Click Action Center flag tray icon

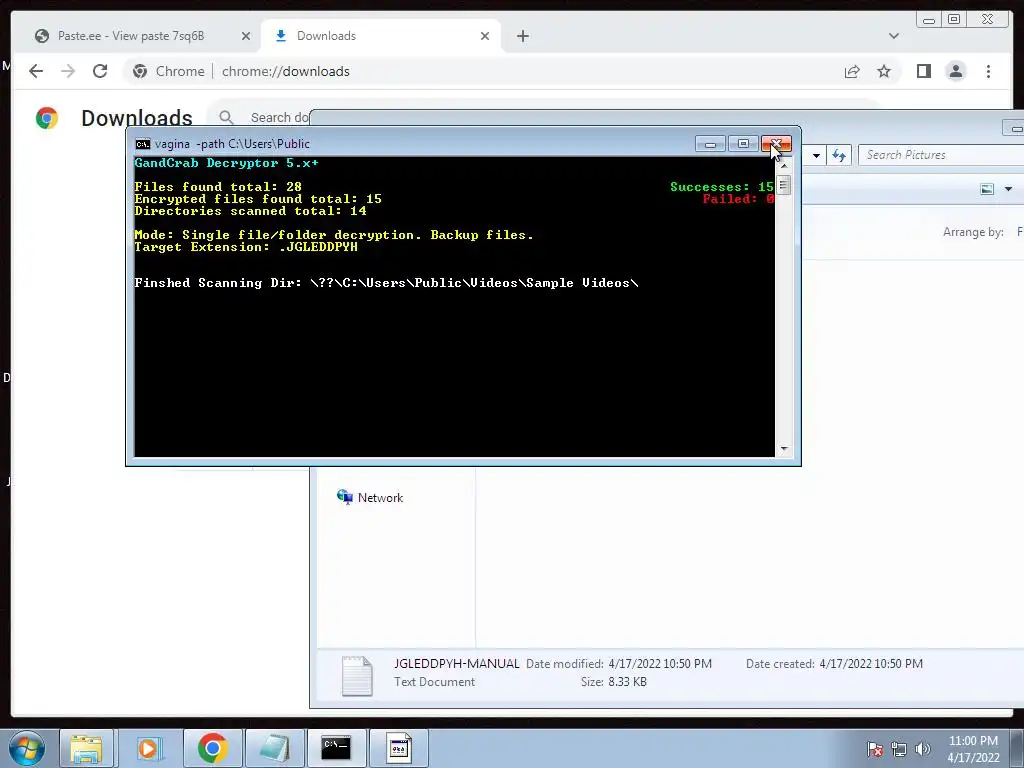click(875, 750)
